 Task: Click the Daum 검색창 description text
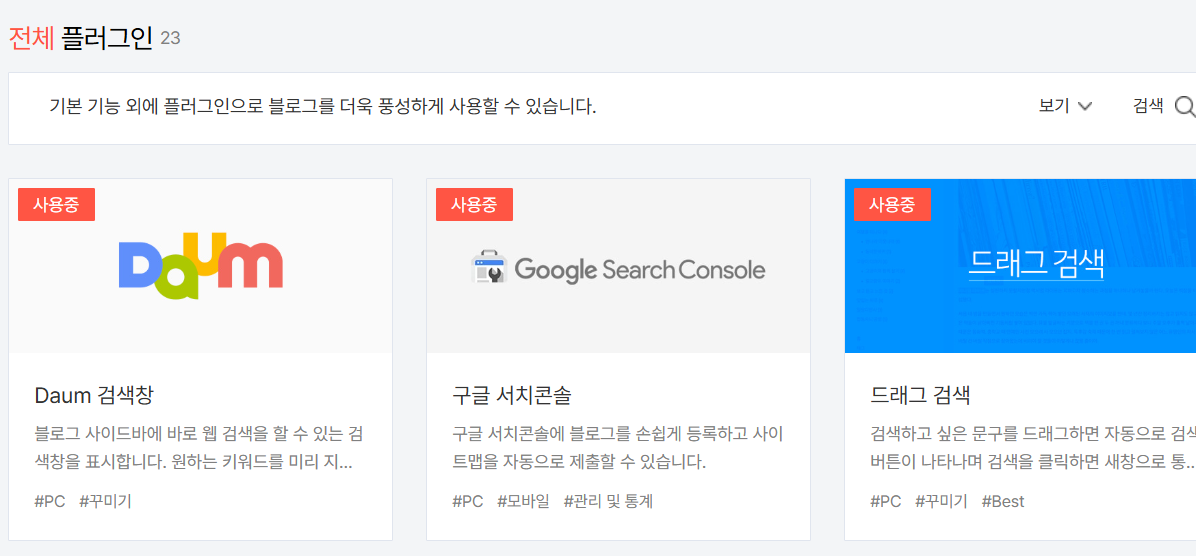[x=199, y=448]
